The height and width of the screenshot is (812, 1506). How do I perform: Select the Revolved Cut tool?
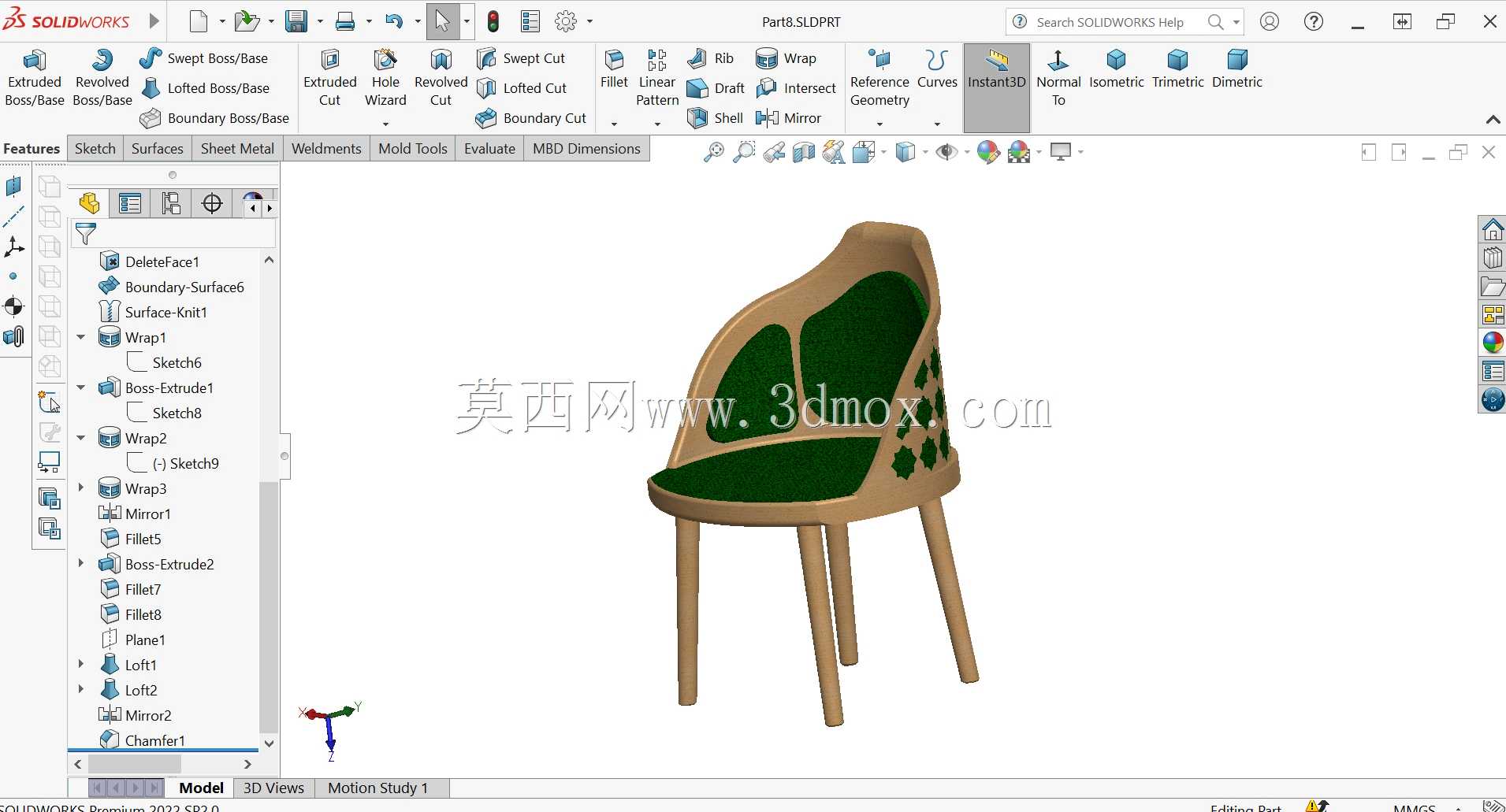(441, 78)
